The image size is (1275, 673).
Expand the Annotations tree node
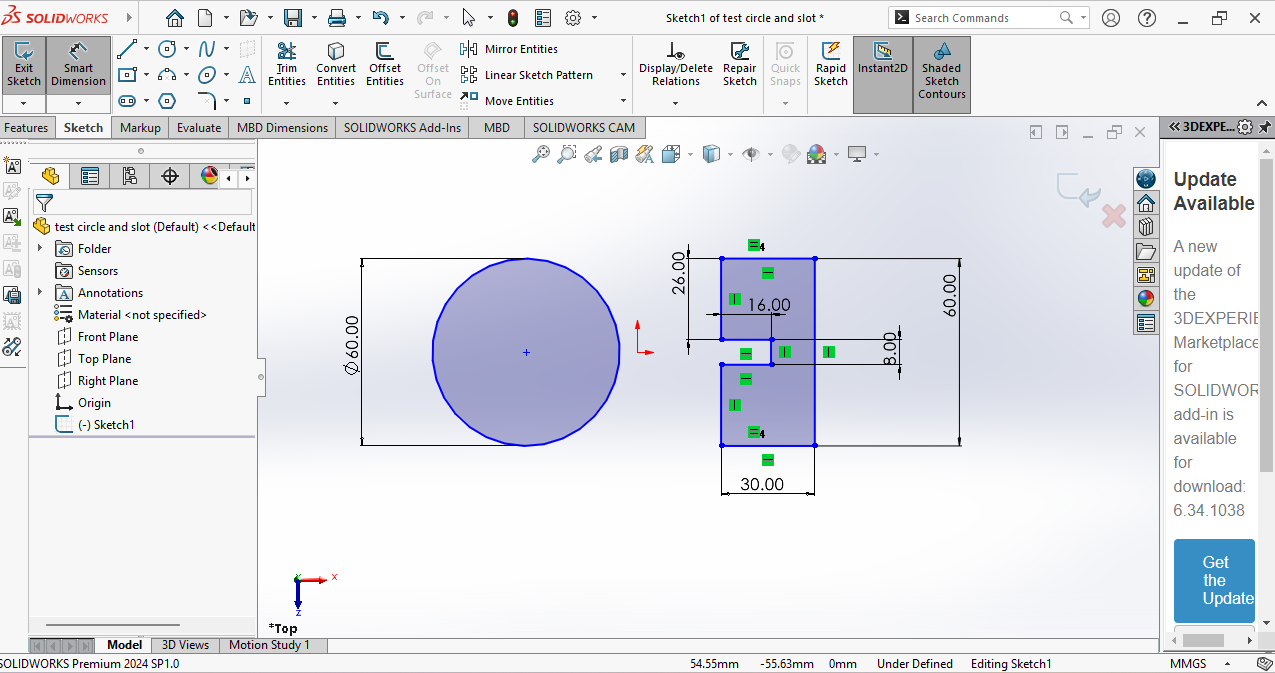click(x=40, y=292)
